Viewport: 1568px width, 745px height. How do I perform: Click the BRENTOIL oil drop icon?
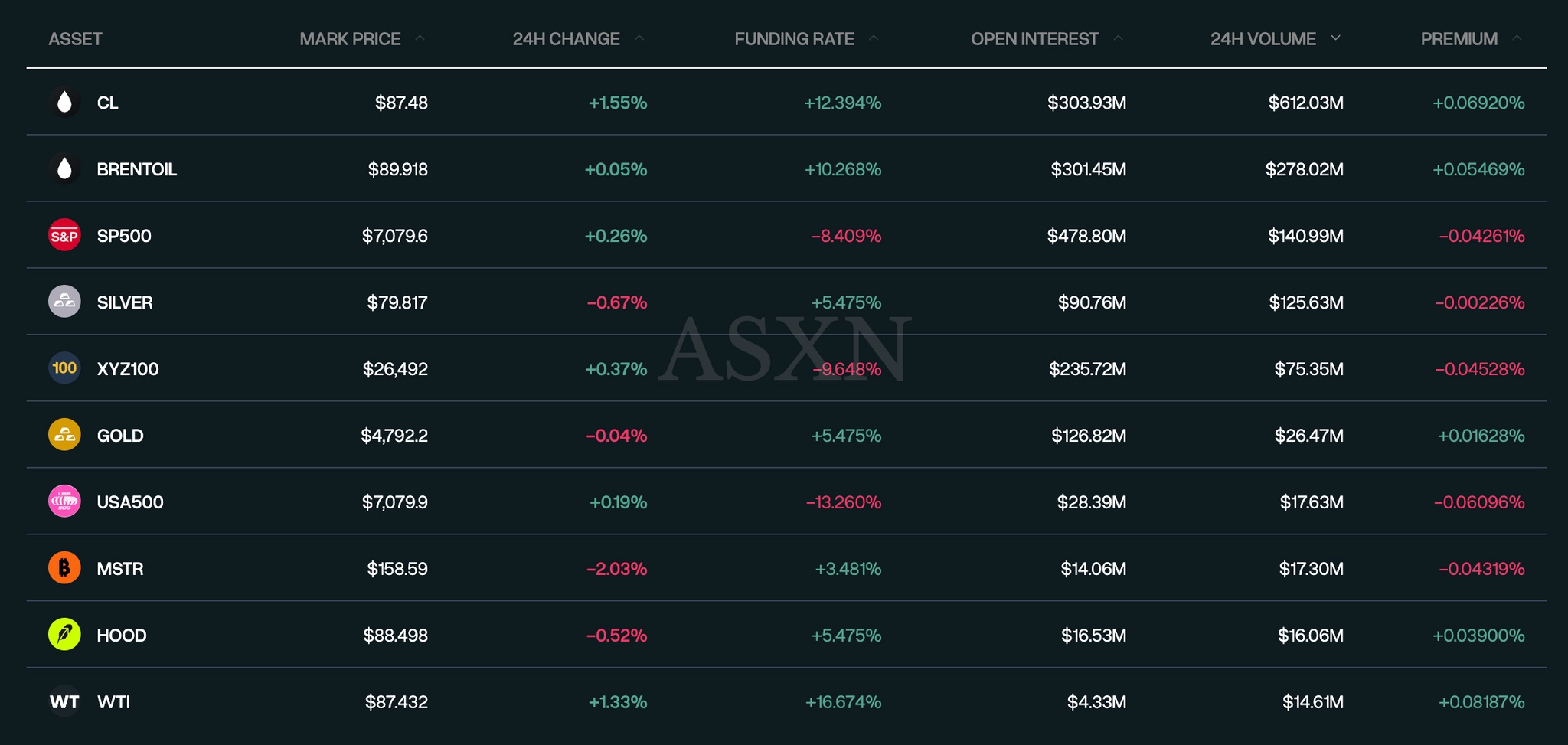click(x=64, y=169)
